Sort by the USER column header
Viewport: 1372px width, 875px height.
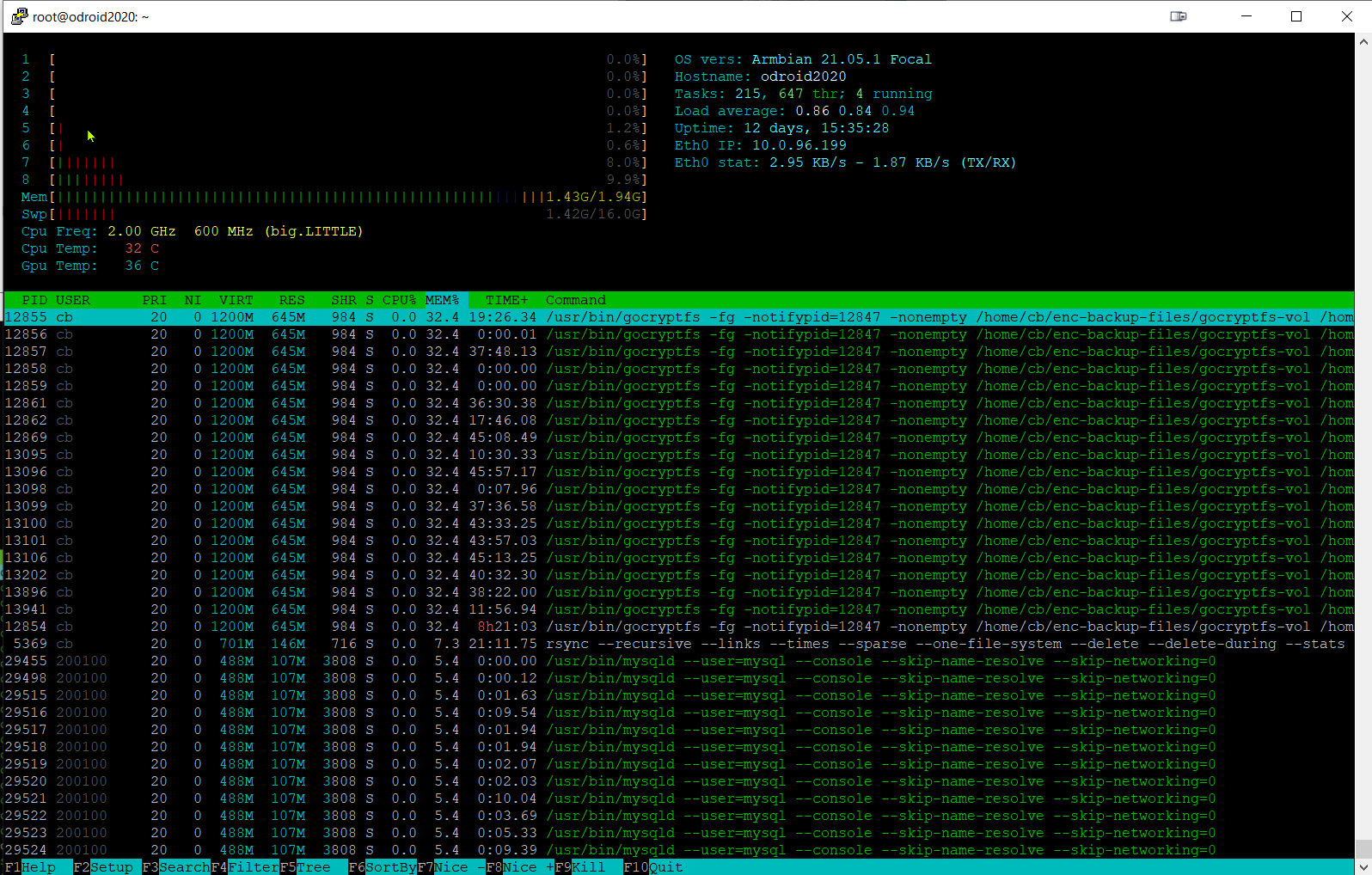pos(73,300)
